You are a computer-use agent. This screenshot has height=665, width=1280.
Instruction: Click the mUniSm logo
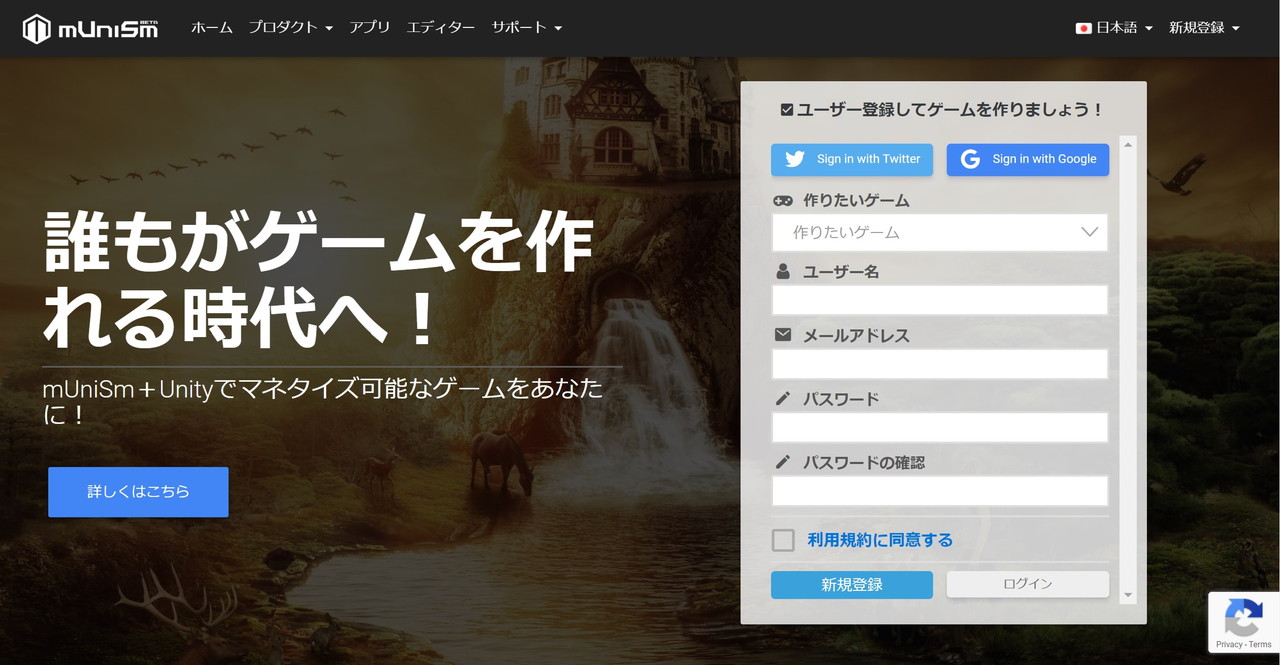click(91, 29)
